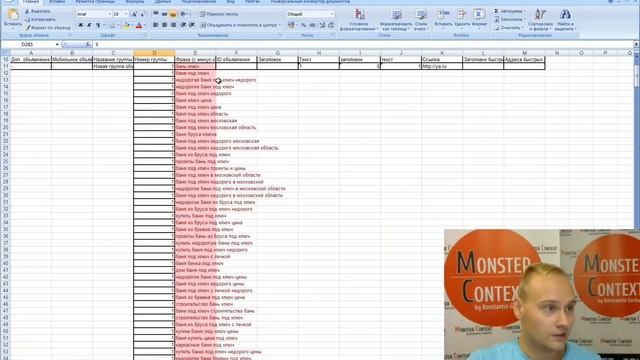This screenshot has width=640, height=360.
Task: Click cell containing http://ya.ru
Action: pos(442,66)
